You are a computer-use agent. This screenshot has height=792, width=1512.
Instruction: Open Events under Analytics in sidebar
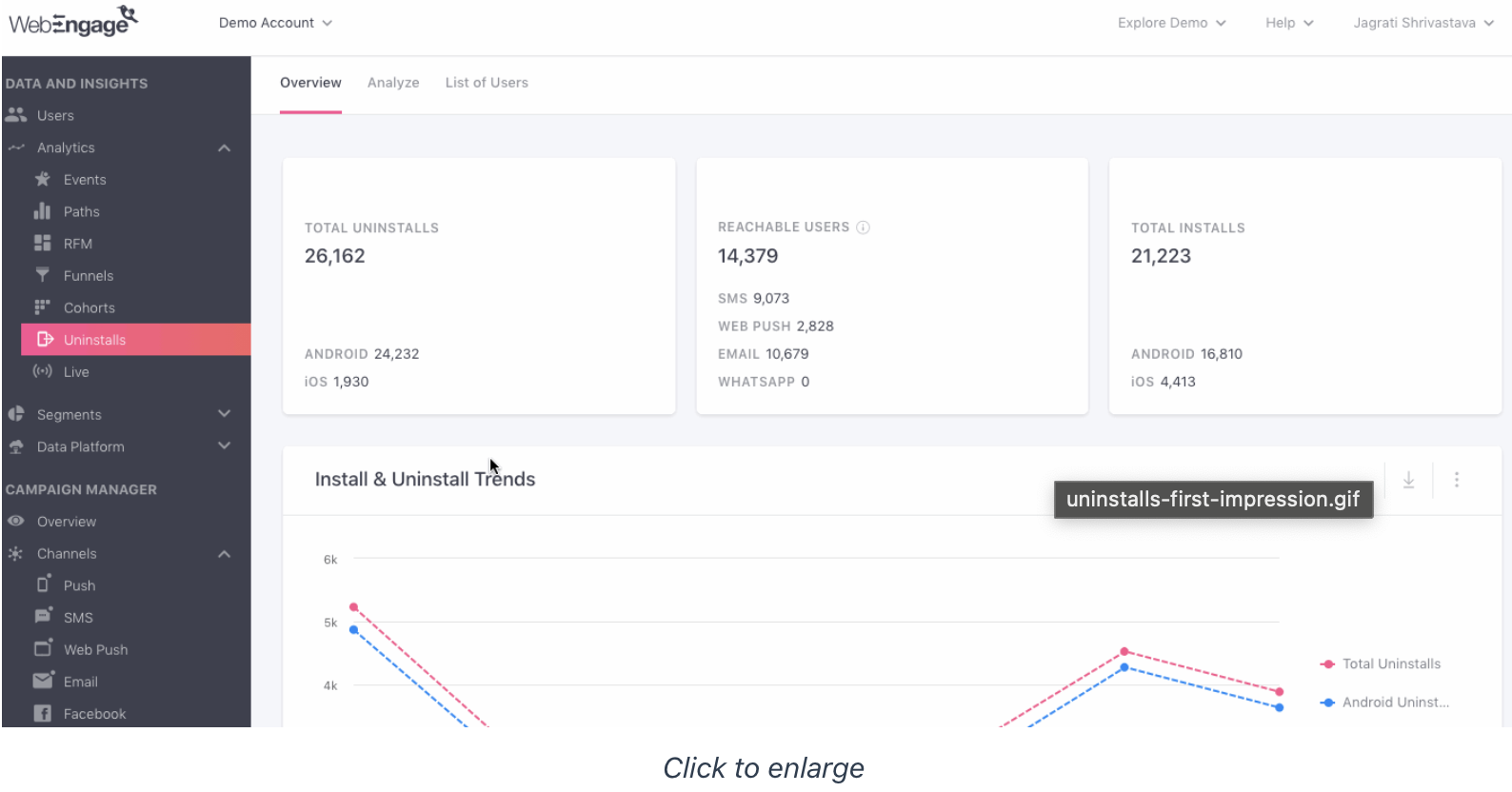(x=84, y=180)
